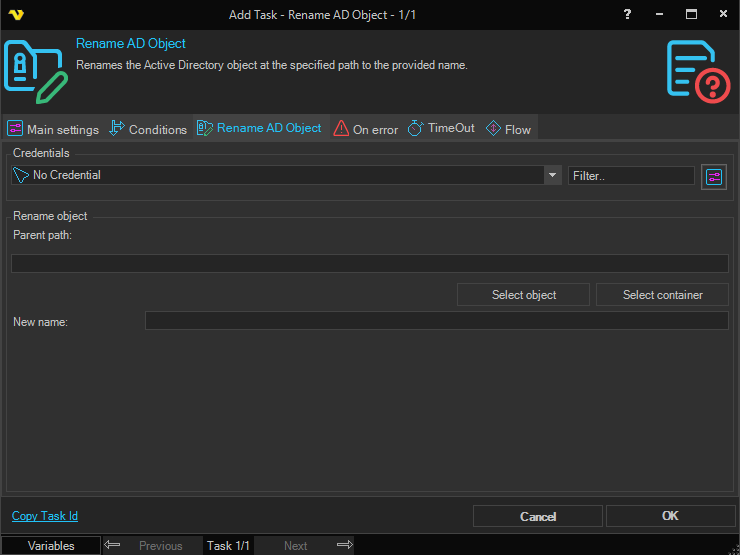Open the Main settings tab
The height and width of the screenshot is (555, 740).
pos(53,129)
